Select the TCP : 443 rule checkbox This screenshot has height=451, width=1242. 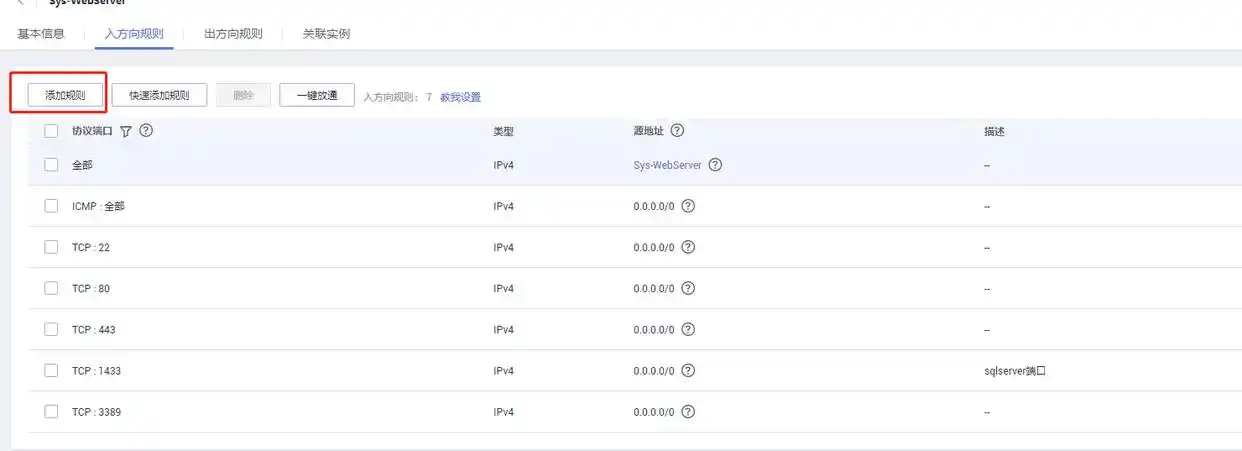51,329
